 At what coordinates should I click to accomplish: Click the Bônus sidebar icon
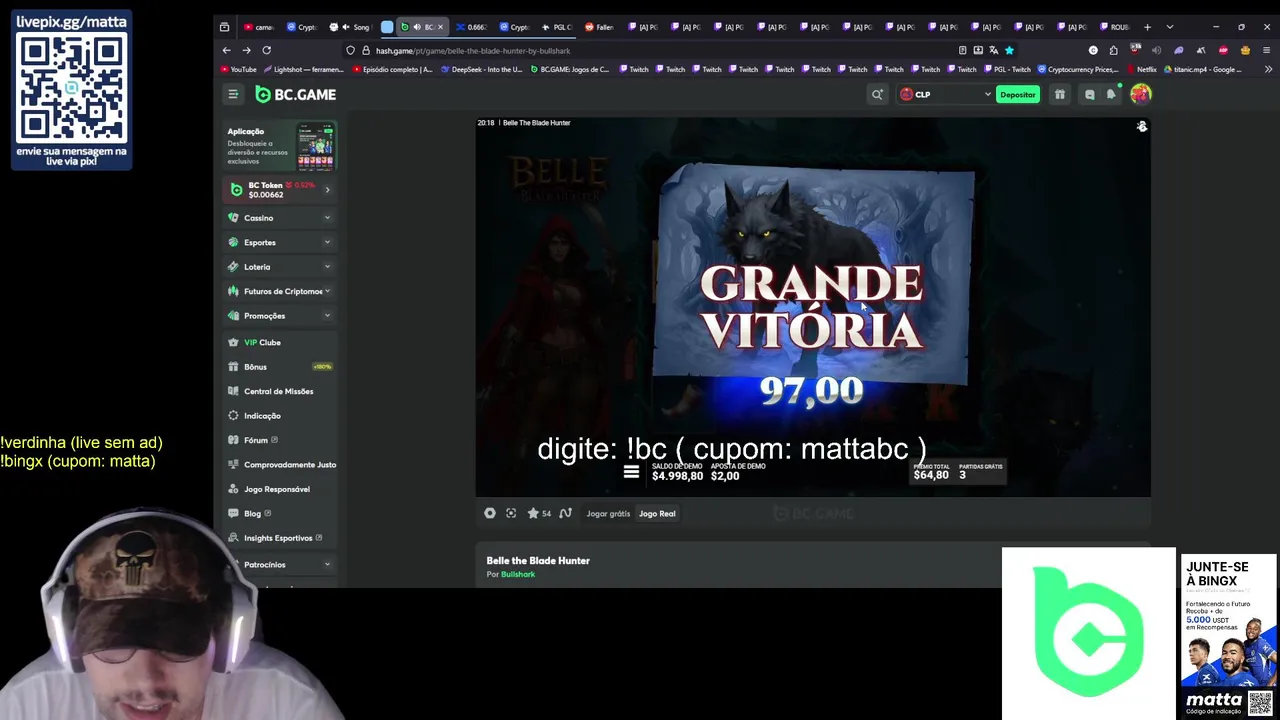(233, 367)
